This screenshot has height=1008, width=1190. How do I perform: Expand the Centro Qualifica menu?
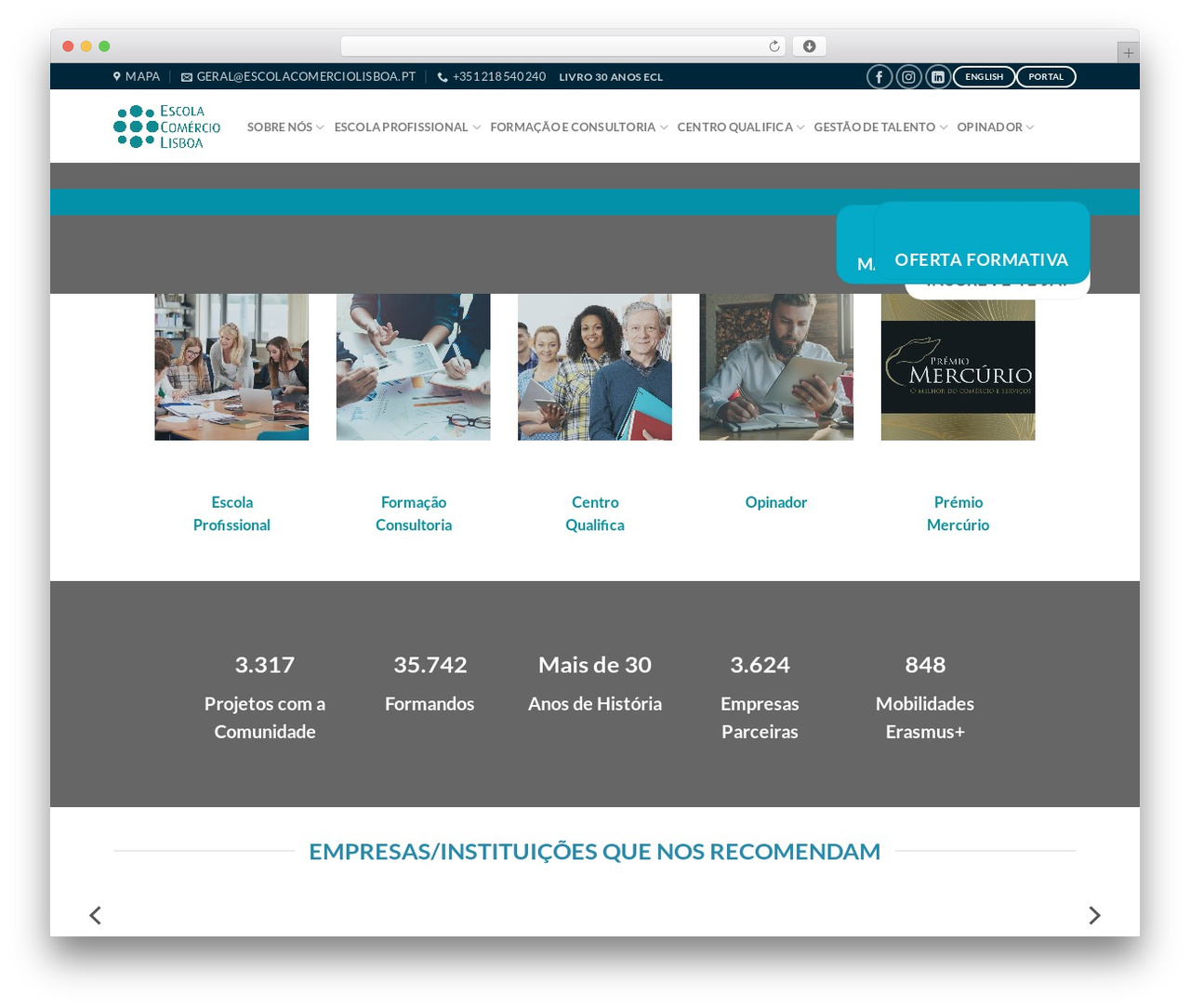coord(741,127)
